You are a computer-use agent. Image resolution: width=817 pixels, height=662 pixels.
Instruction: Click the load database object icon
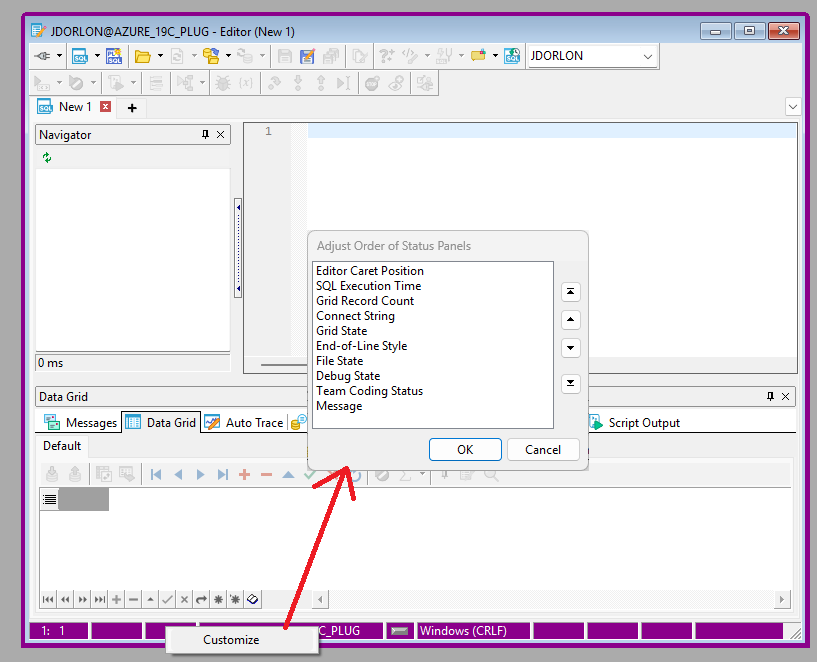click(211, 56)
